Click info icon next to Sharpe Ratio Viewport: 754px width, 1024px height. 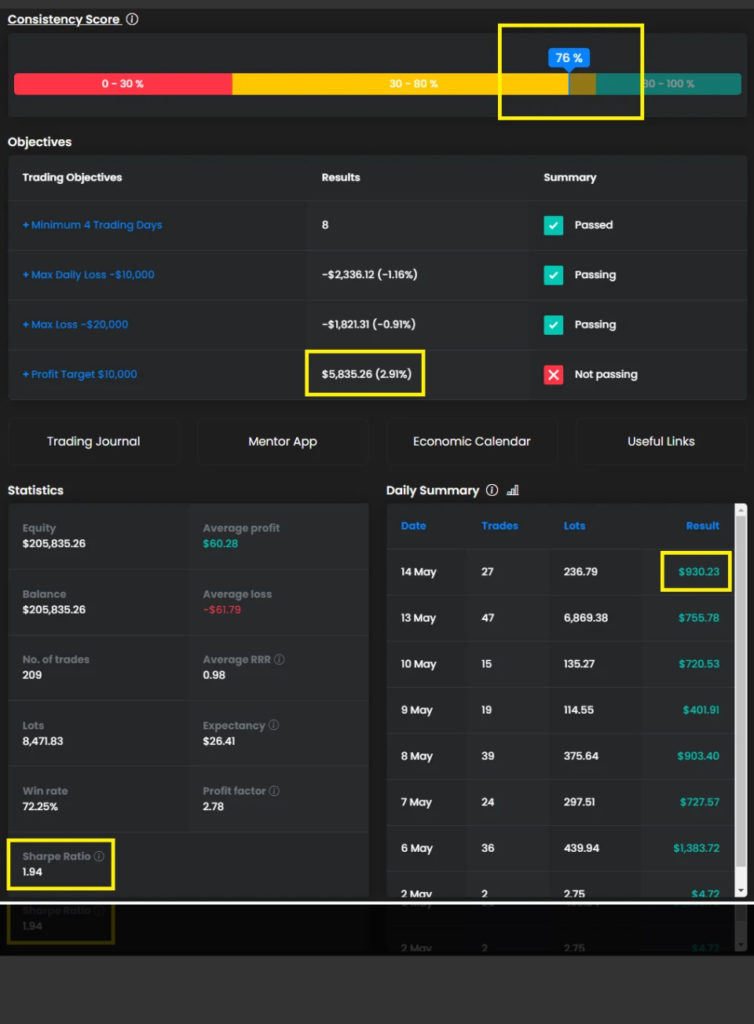tap(99, 856)
